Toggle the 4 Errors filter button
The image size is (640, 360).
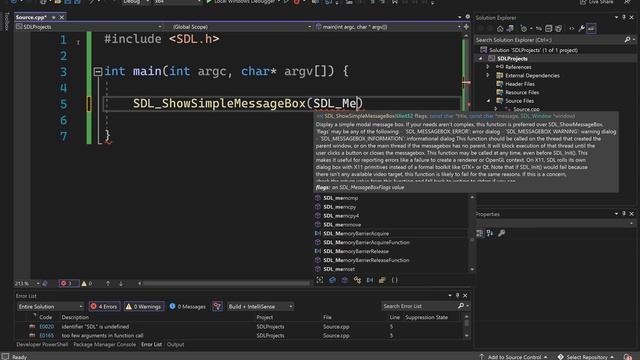[x=104, y=307]
